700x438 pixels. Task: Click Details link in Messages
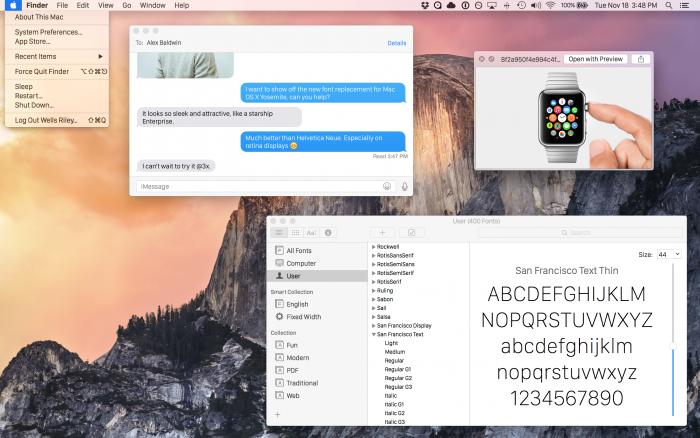[397, 43]
